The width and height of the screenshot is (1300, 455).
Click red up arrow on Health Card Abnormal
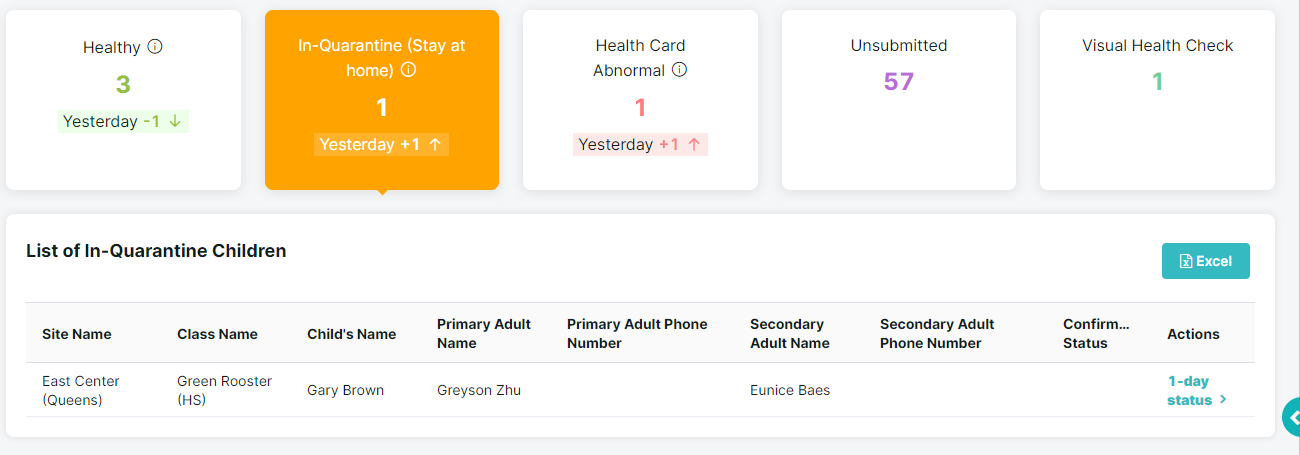[692, 144]
